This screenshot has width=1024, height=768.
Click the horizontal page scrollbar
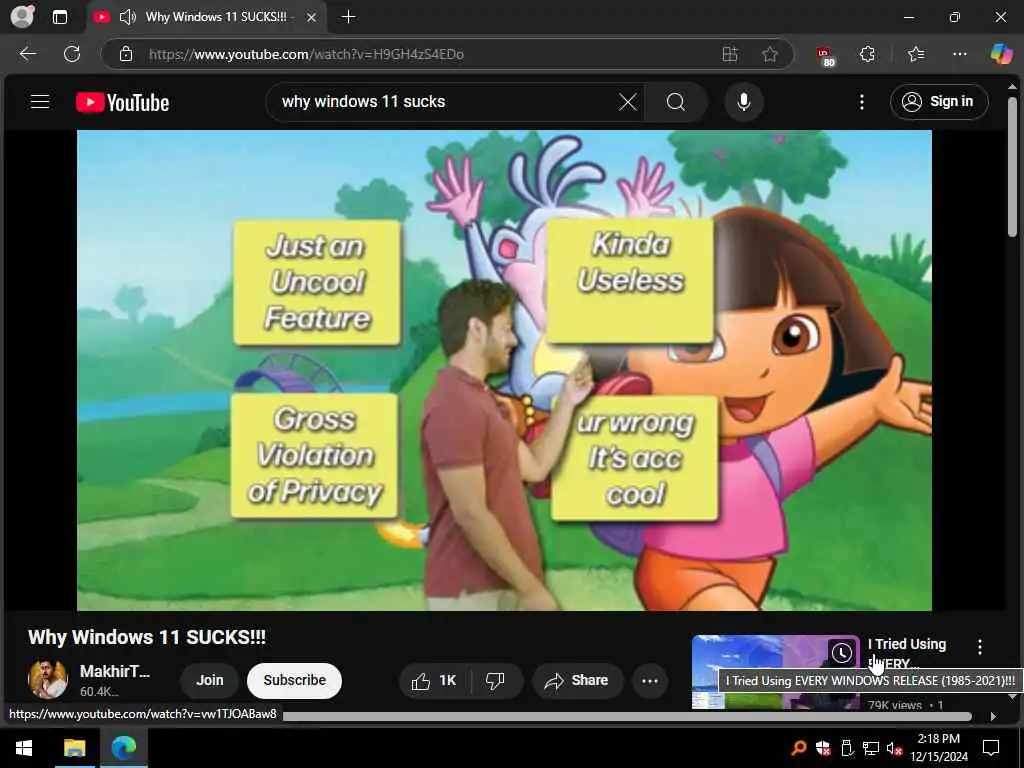point(627,716)
